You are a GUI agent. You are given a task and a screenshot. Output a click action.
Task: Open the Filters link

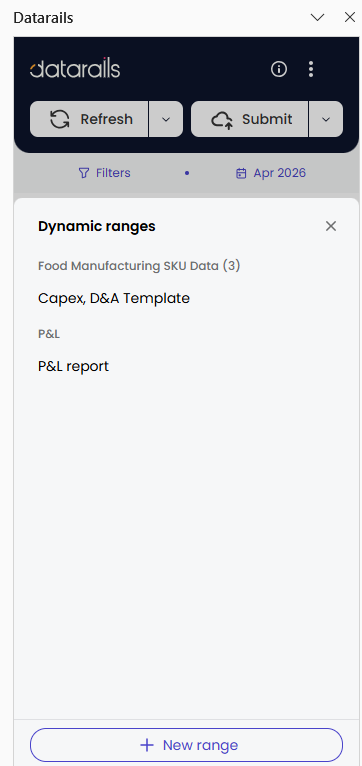(x=105, y=173)
